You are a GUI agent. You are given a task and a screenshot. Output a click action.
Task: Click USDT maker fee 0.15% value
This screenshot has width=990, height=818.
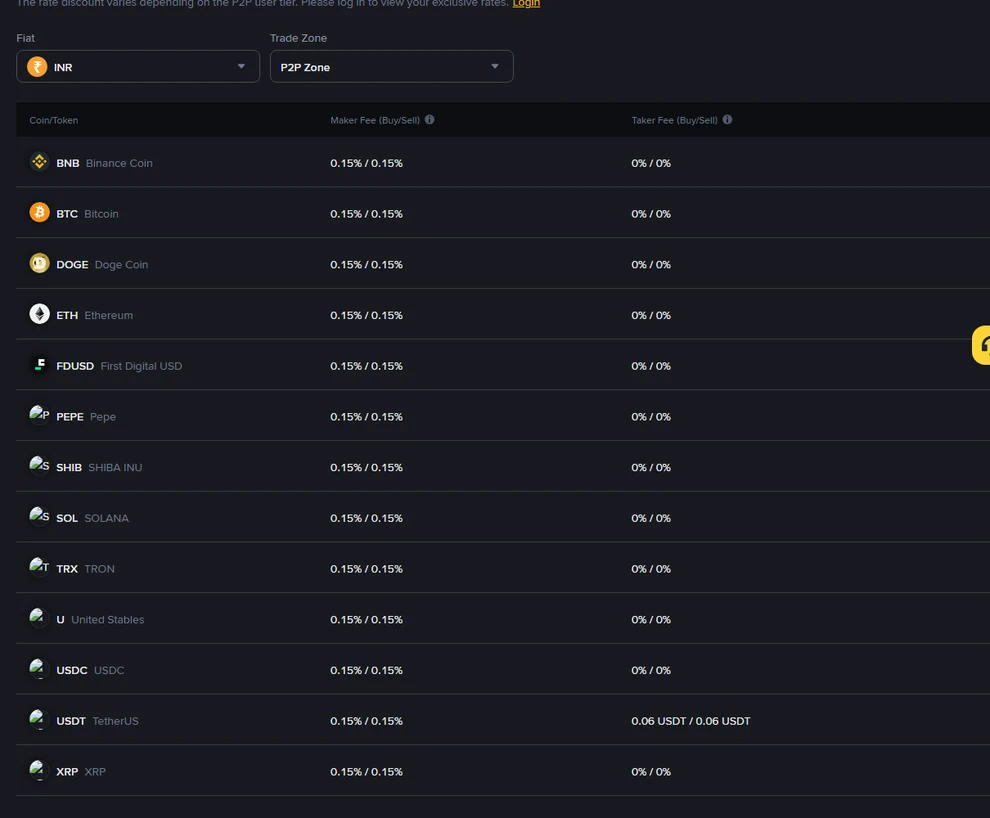point(366,721)
